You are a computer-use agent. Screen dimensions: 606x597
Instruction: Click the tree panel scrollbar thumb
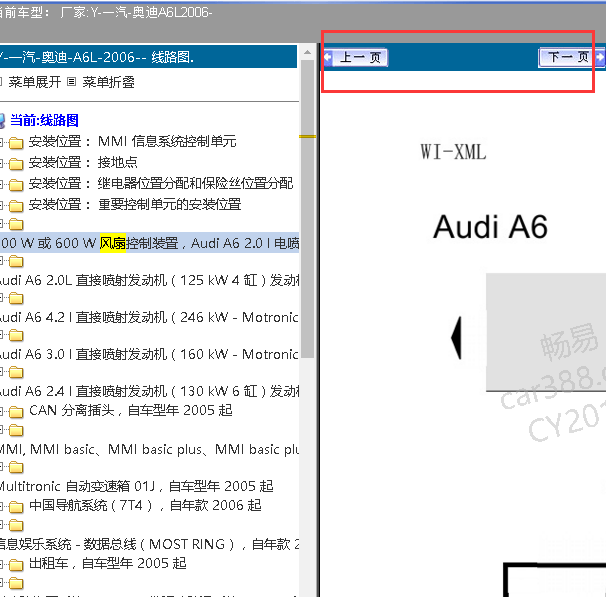point(308,209)
